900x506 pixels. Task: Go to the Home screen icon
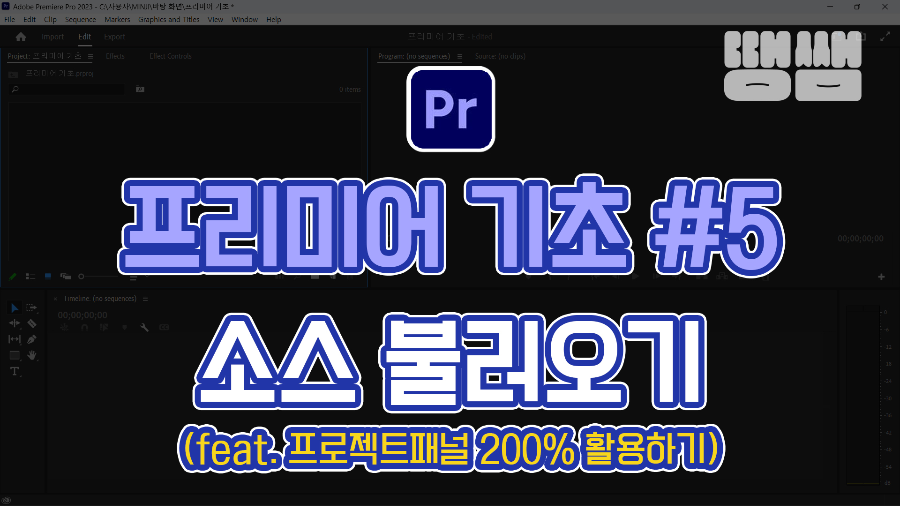point(21,37)
